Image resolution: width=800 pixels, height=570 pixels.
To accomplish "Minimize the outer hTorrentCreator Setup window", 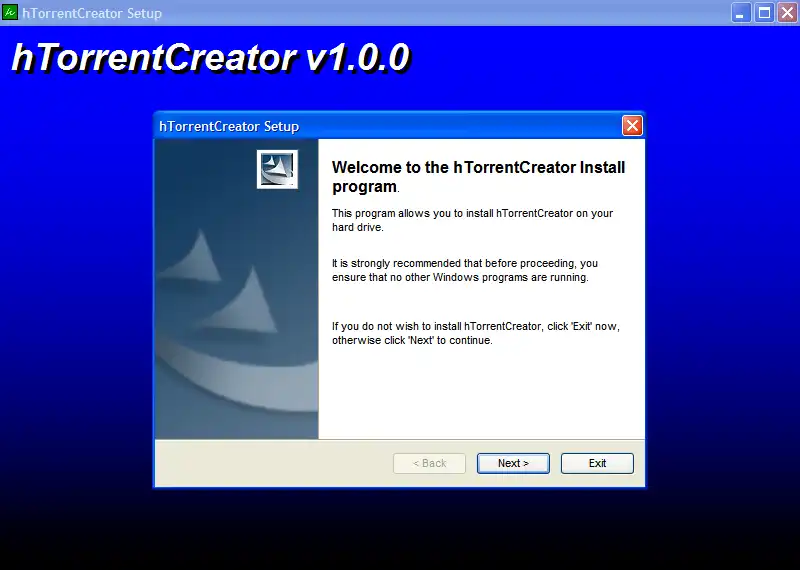I will coord(741,13).
